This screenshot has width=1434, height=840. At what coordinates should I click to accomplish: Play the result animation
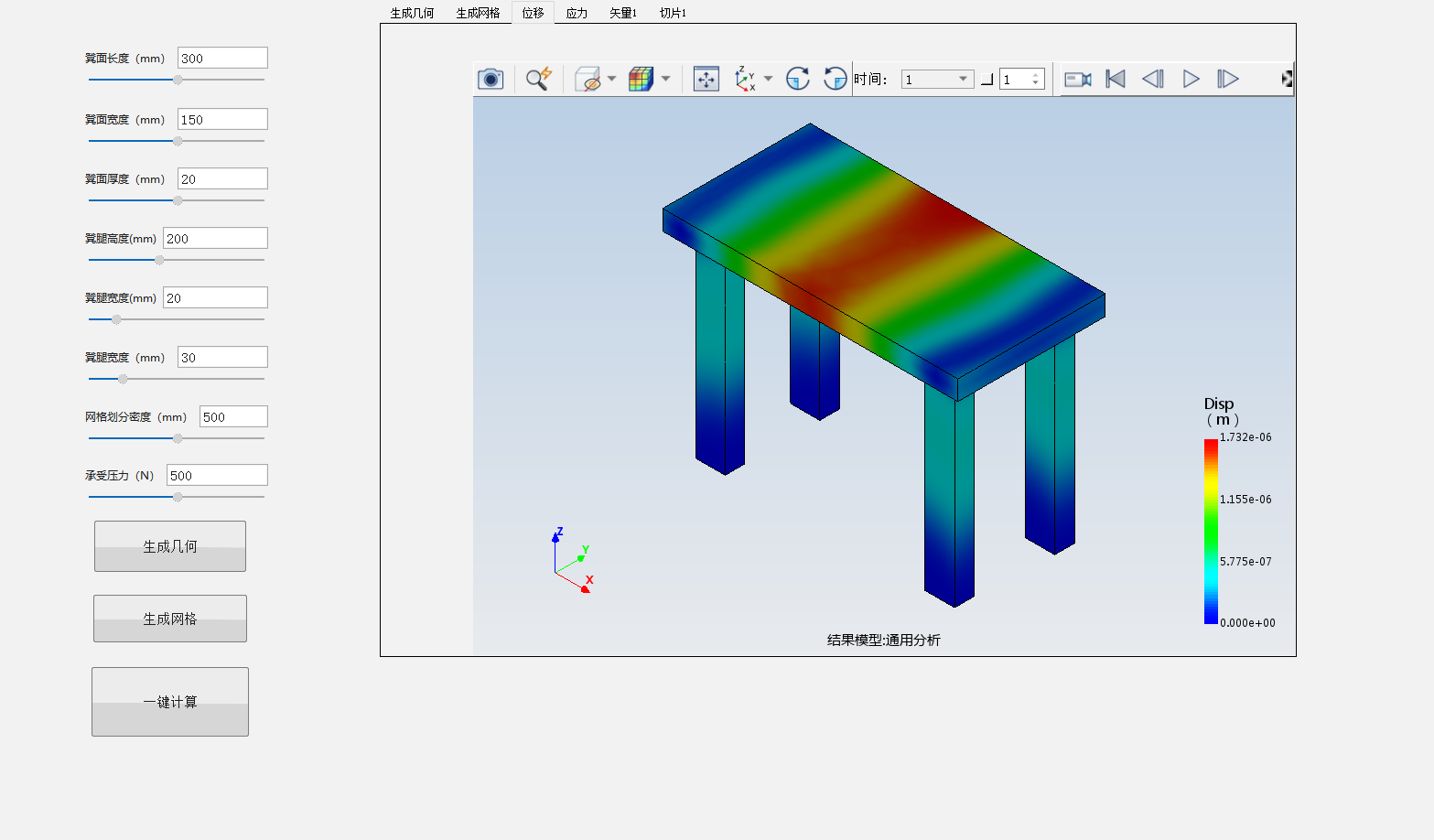coord(1191,79)
